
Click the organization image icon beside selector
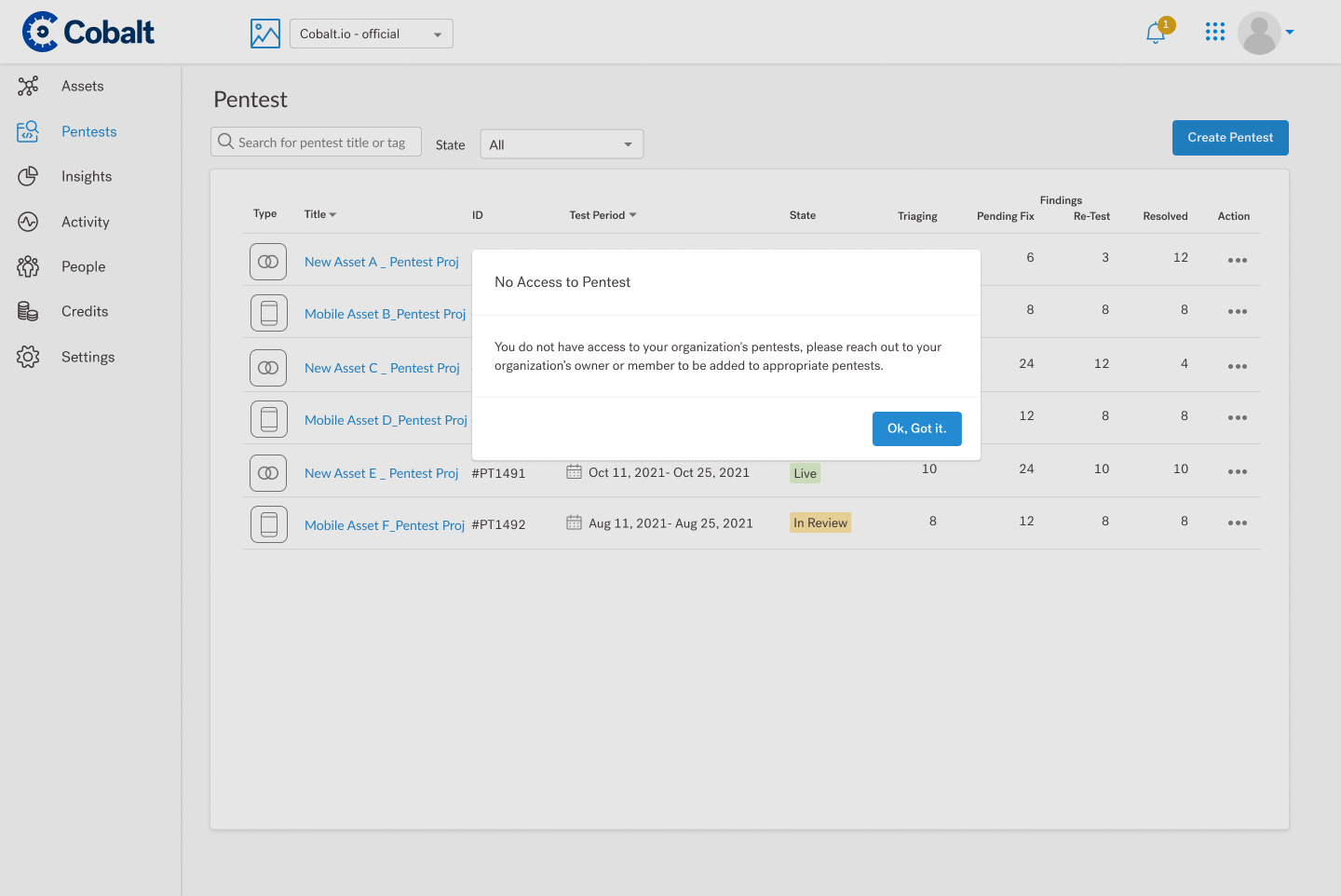pyautogui.click(x=265, y=34)
